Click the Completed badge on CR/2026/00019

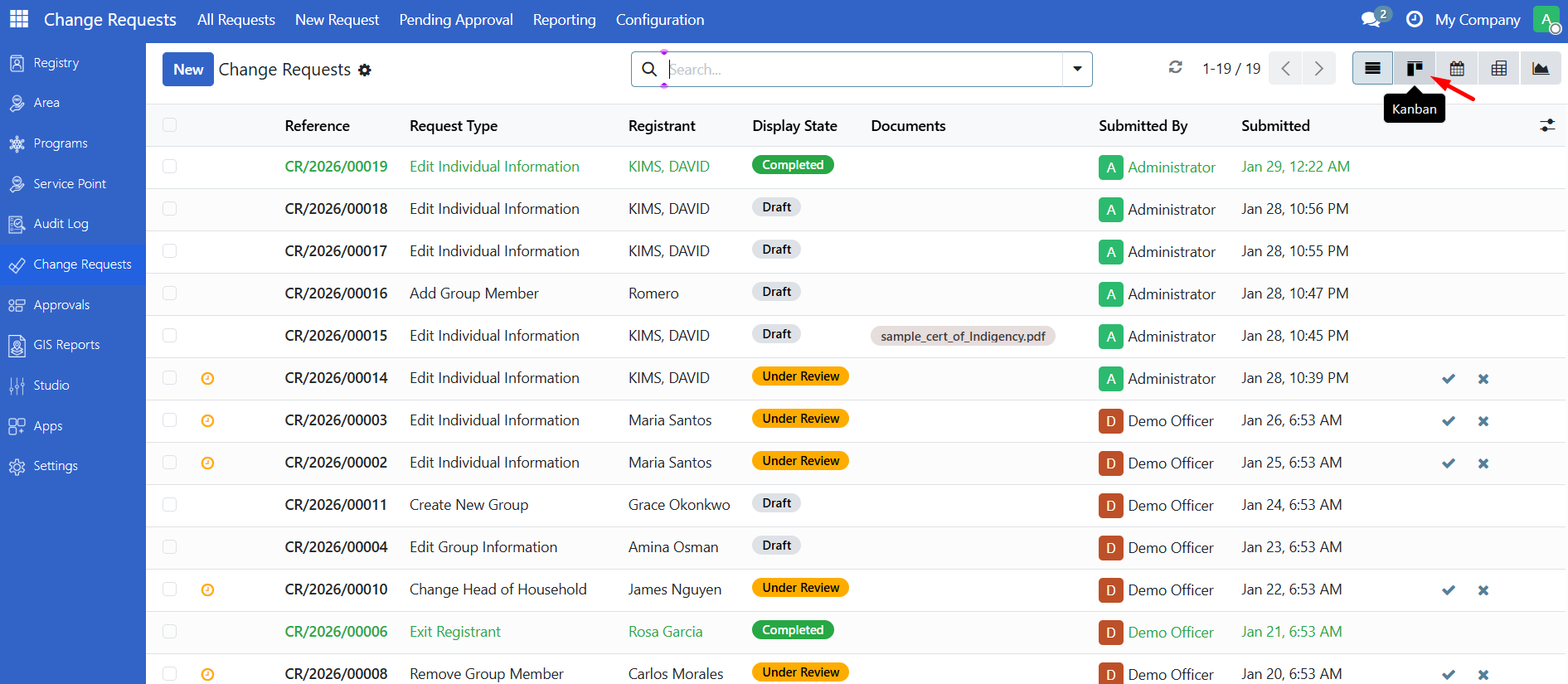tap(793, 165)
